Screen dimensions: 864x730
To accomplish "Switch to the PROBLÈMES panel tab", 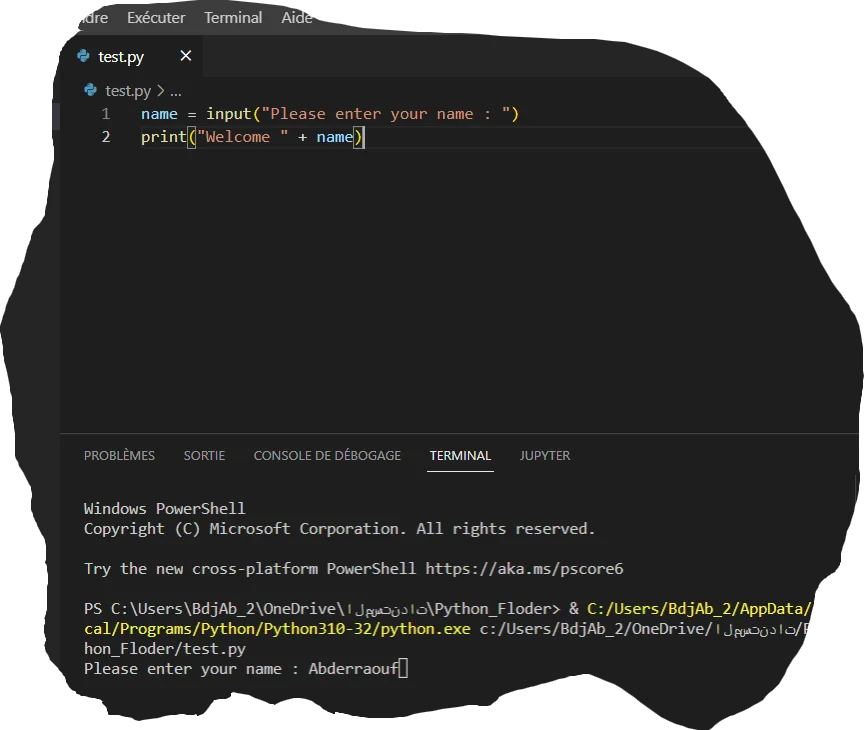I will 119,455.
